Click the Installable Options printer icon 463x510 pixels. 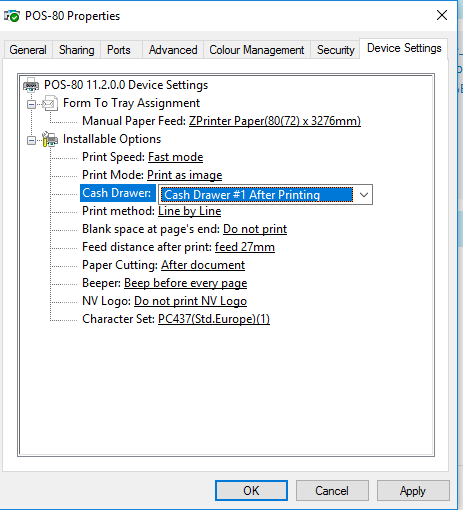point(50,139)
